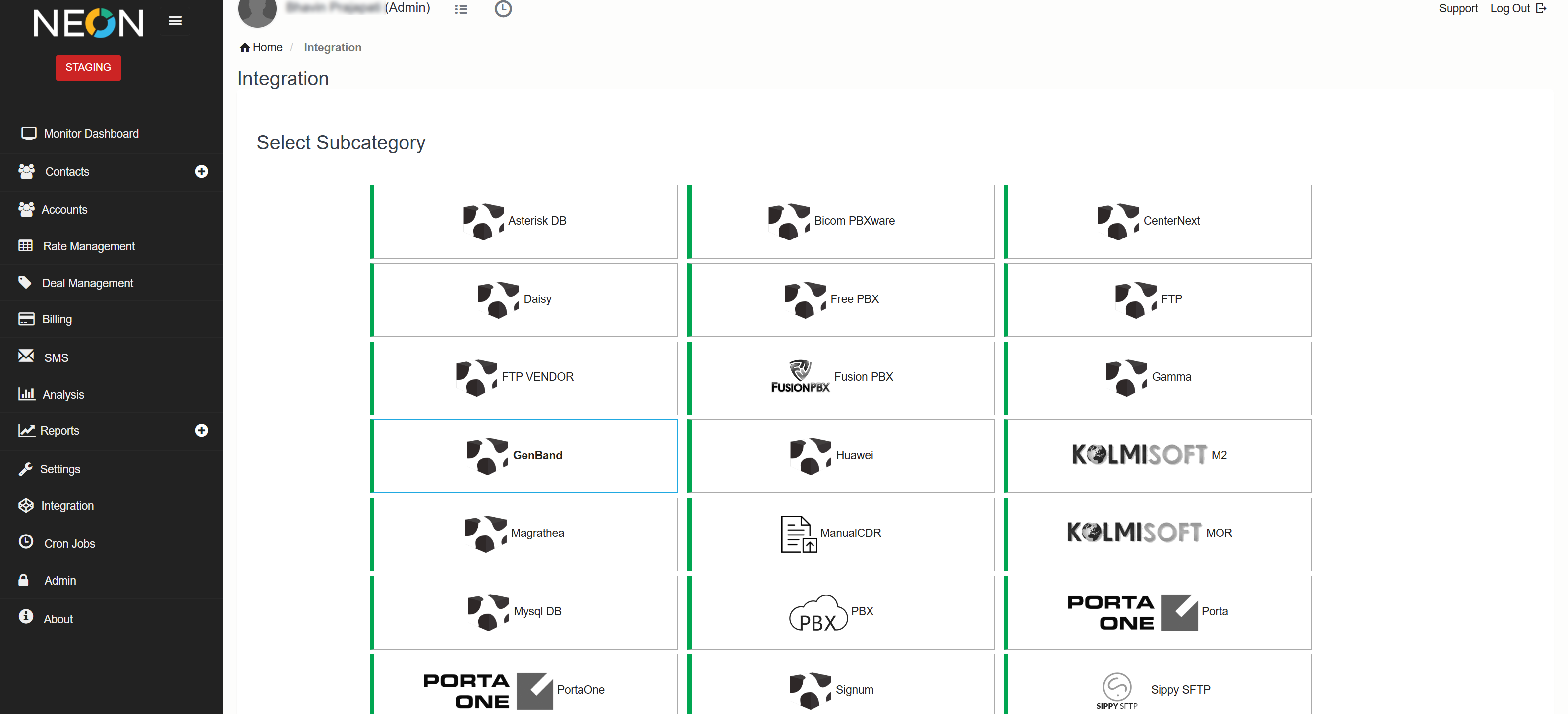This screenshot has height=714, width=1568.
Task: Click the Cron Jobs clock icon
Action: pyautogui.click(x=26, y=541)
